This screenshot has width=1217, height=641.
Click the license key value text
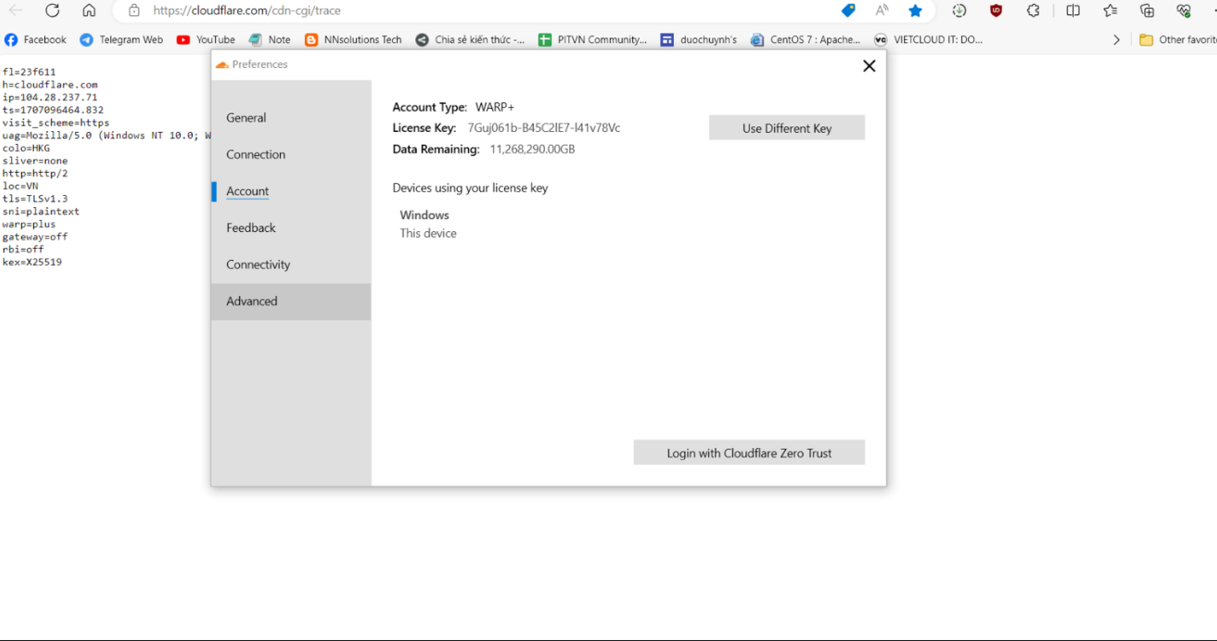(x=544, y=128)
